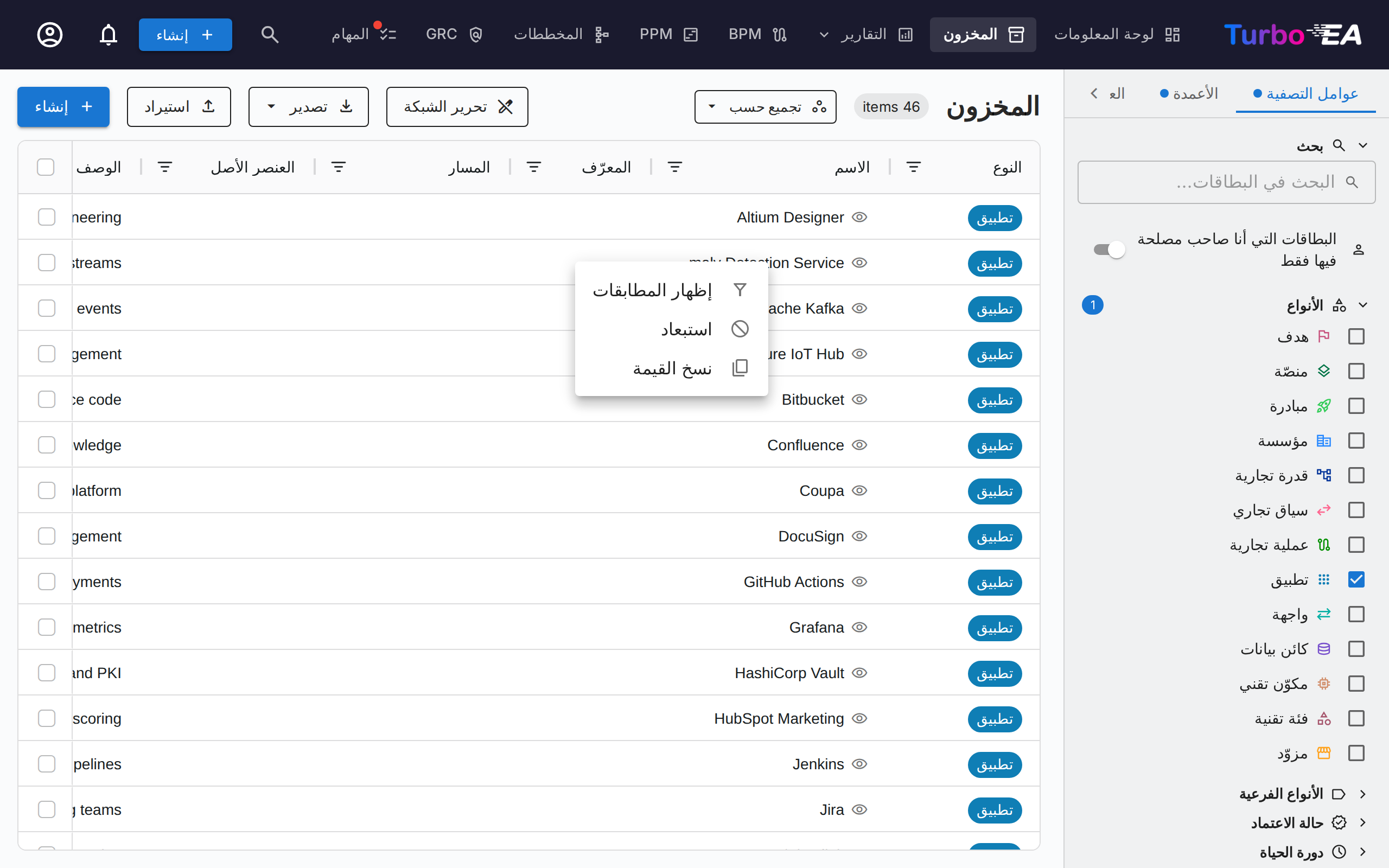Viewport: 1389px width, 868px height.
Task: Expand the دورة الحياة section
Action: coord(1362,852)
